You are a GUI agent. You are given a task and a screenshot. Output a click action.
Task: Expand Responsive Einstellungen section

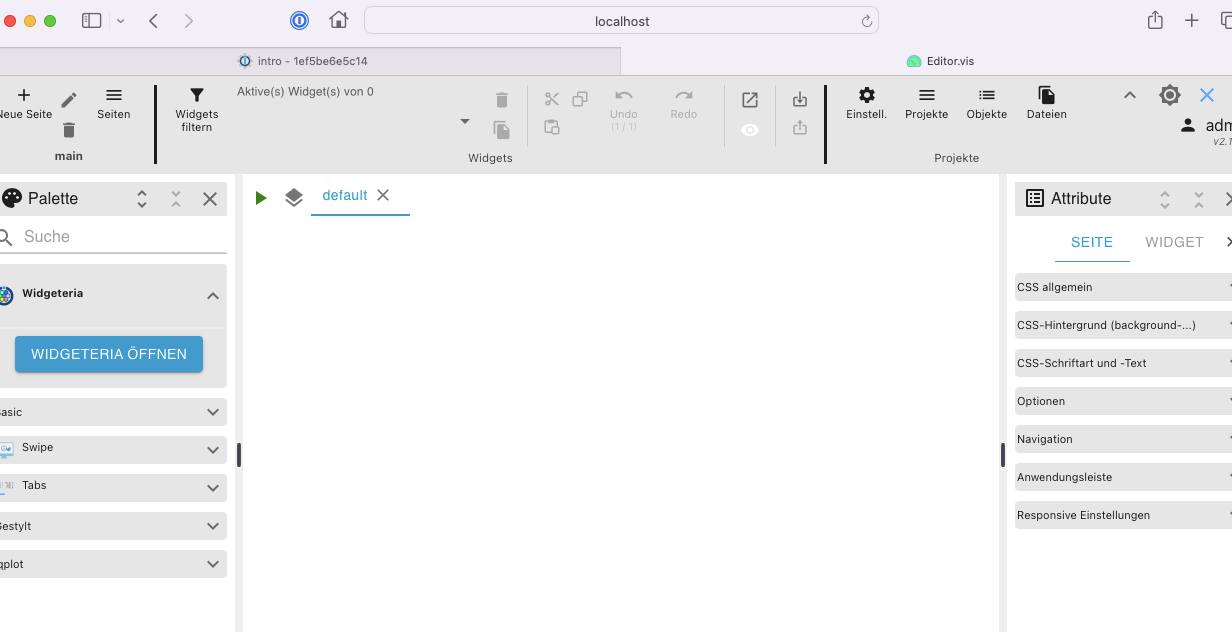(x=1123, y=515)
